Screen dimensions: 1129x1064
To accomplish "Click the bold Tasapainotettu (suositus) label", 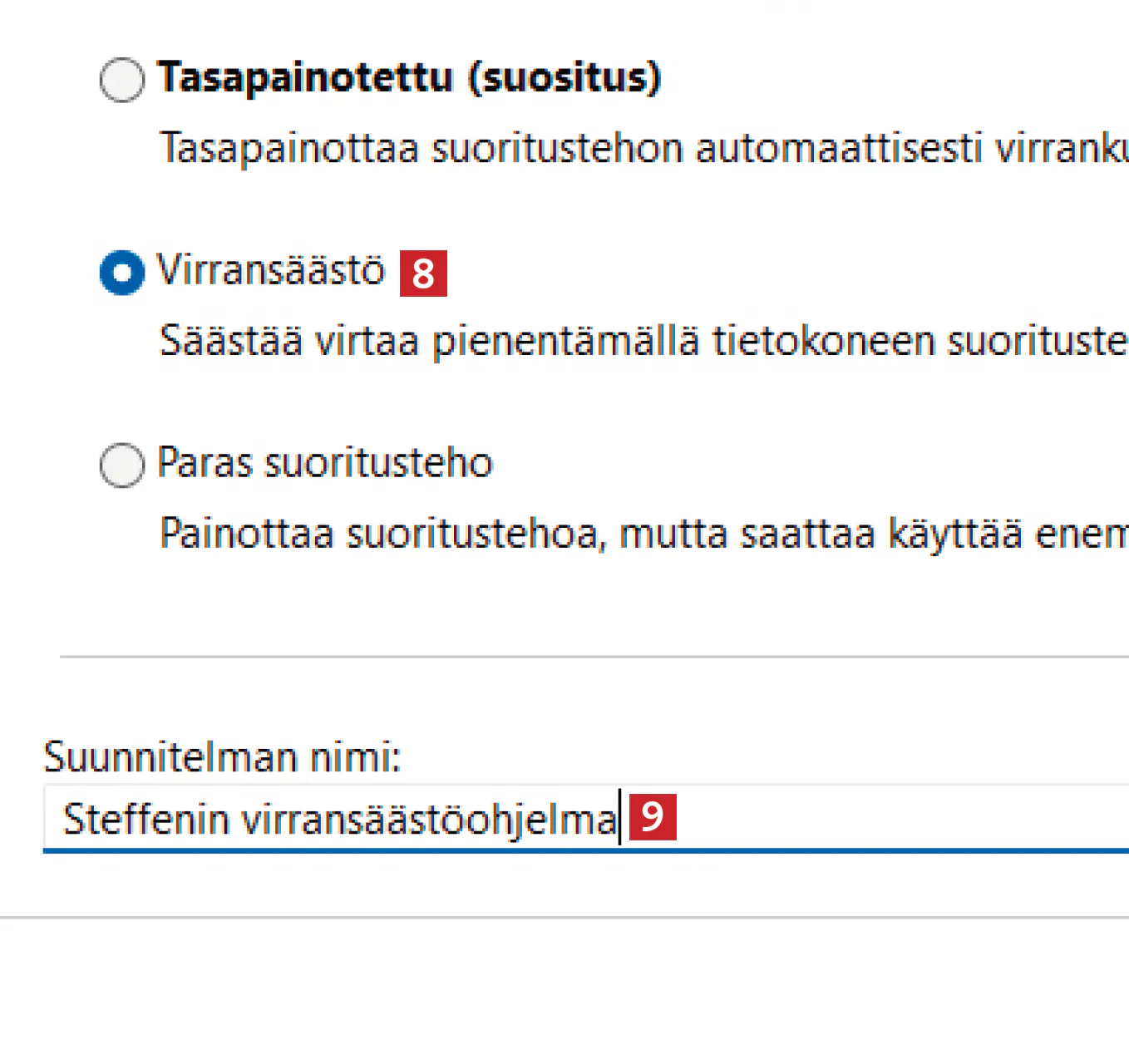I will pyautogui.click(x=407, y=78).
